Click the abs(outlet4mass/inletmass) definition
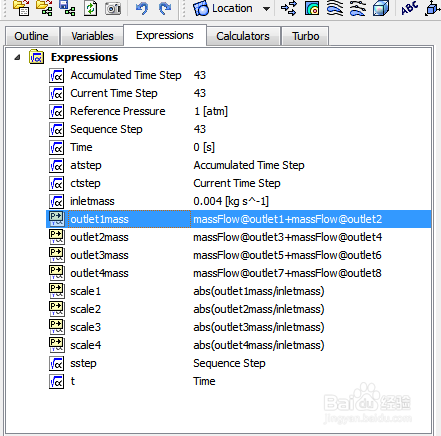The image size is (441, 436). click(259, 345)
